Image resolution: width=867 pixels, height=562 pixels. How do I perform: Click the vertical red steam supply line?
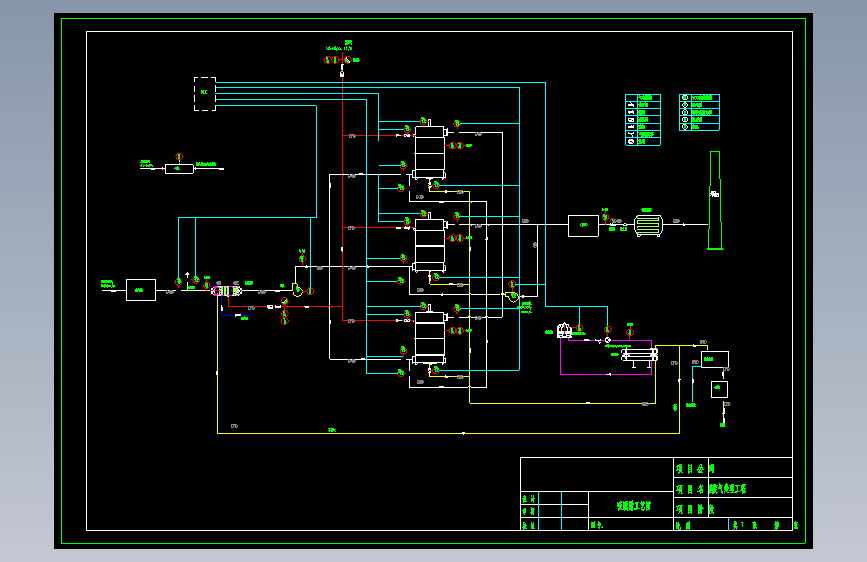tap(342, 194)
